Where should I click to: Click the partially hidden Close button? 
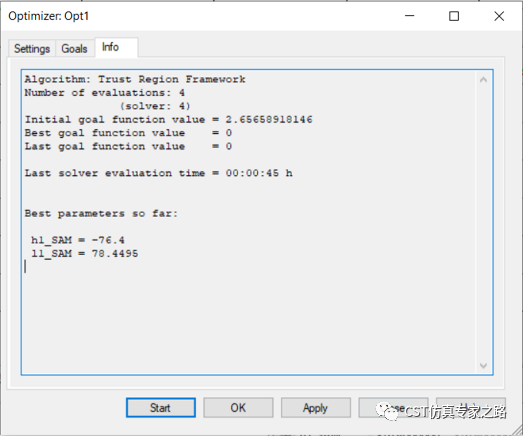point(393,407)
